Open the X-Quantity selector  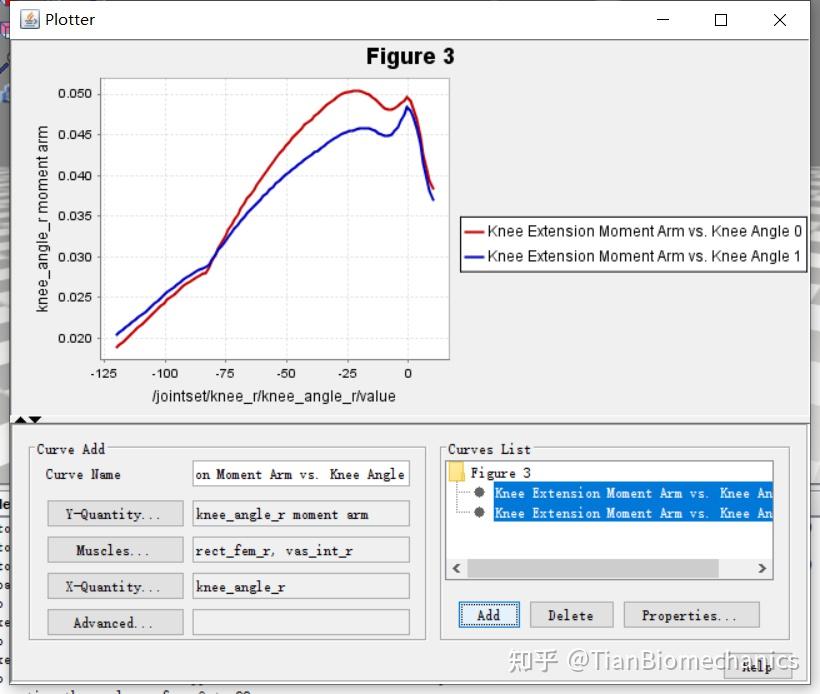pos(115,586)
